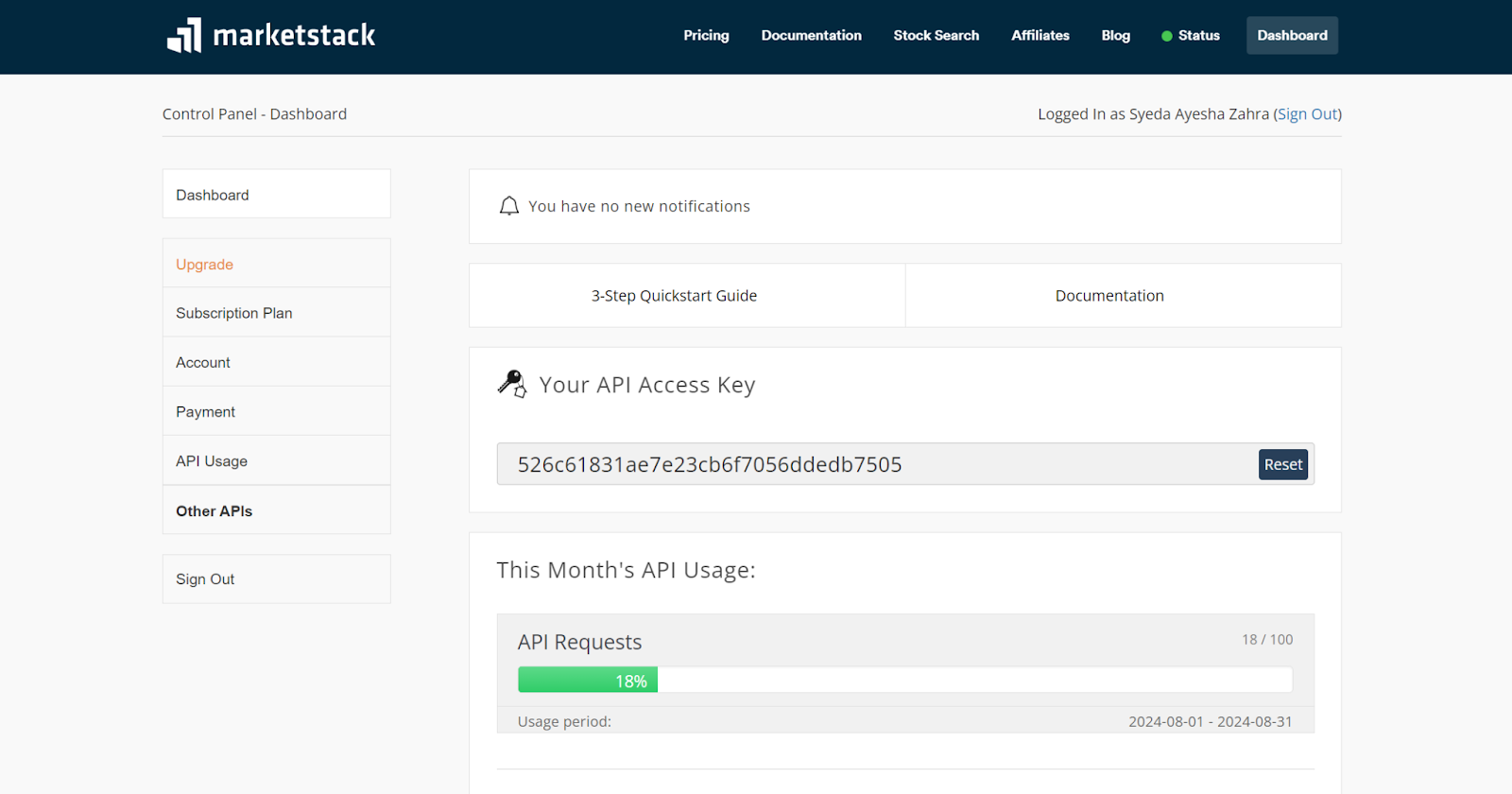Viewport: 1512px width, 794px height.
Task: Click 'Control Panel - Dashboard' breadcrumb text
Action: pos(254,113)
